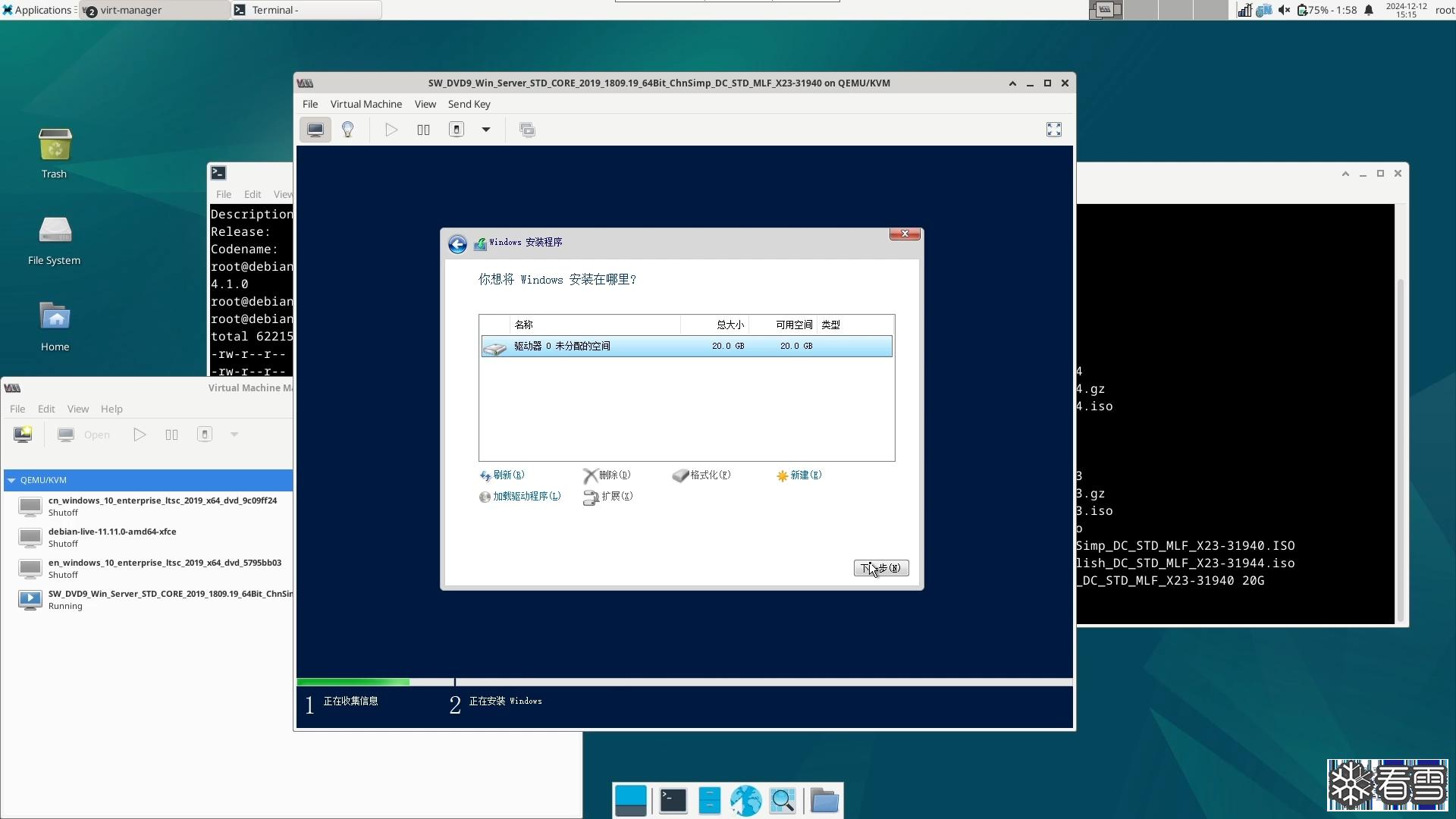Screen dimensions: 1456x819
Task: Expand Virtual Machine Manager shutdown dropdown arrow
Action: tap(234, 435)
